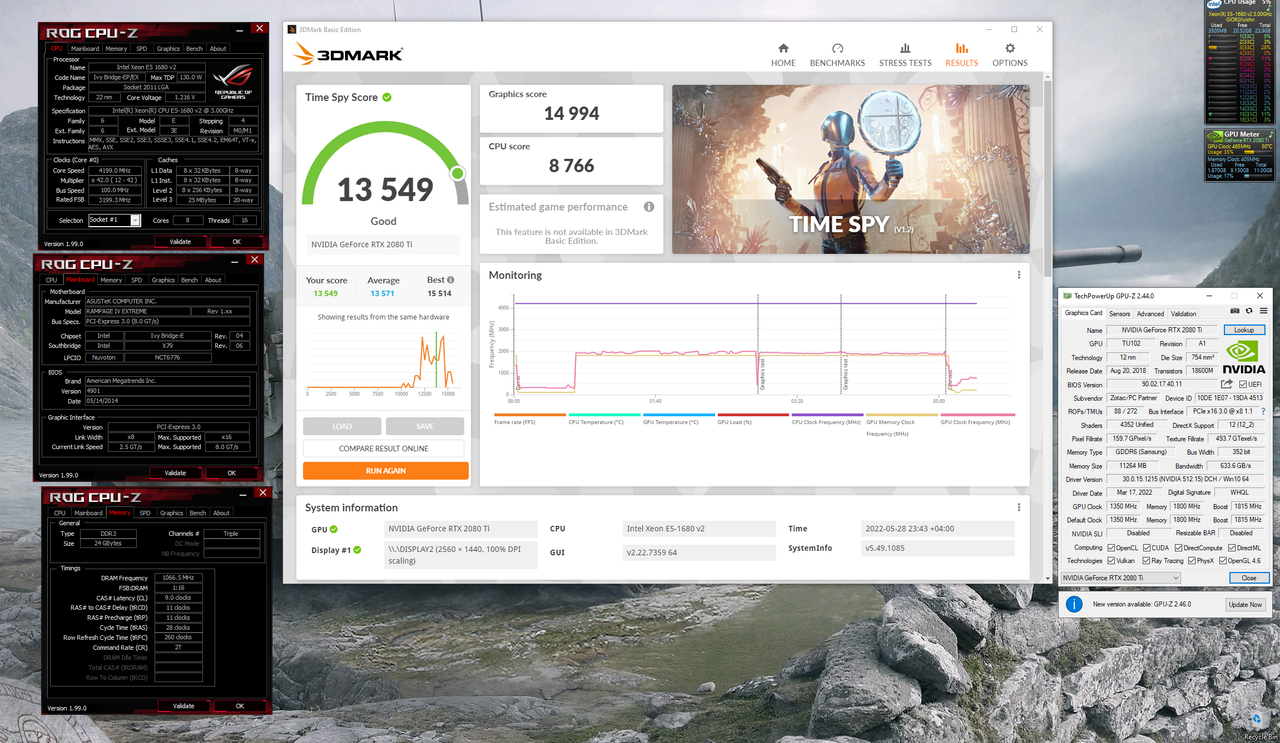Click the green check next to Display #1

358,550
